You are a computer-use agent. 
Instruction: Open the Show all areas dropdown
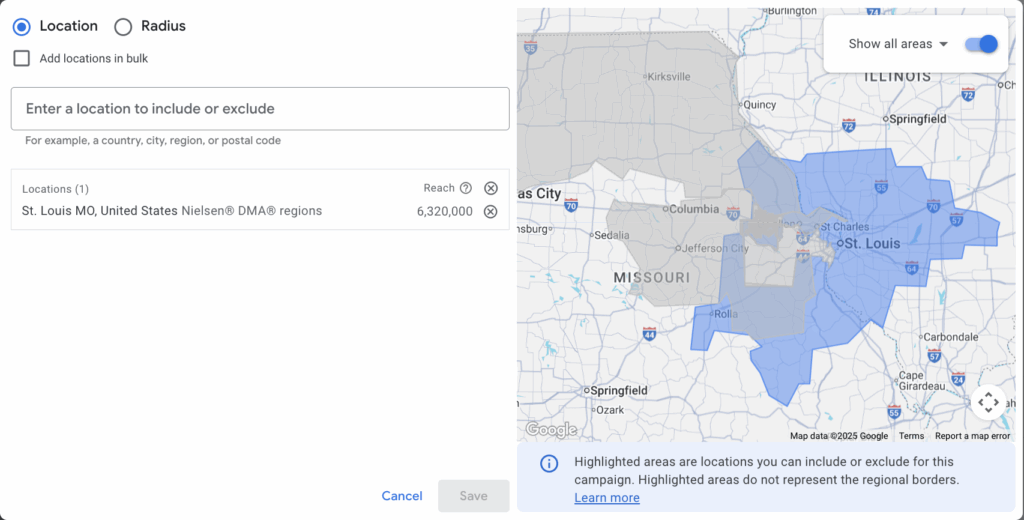(897, 44)
